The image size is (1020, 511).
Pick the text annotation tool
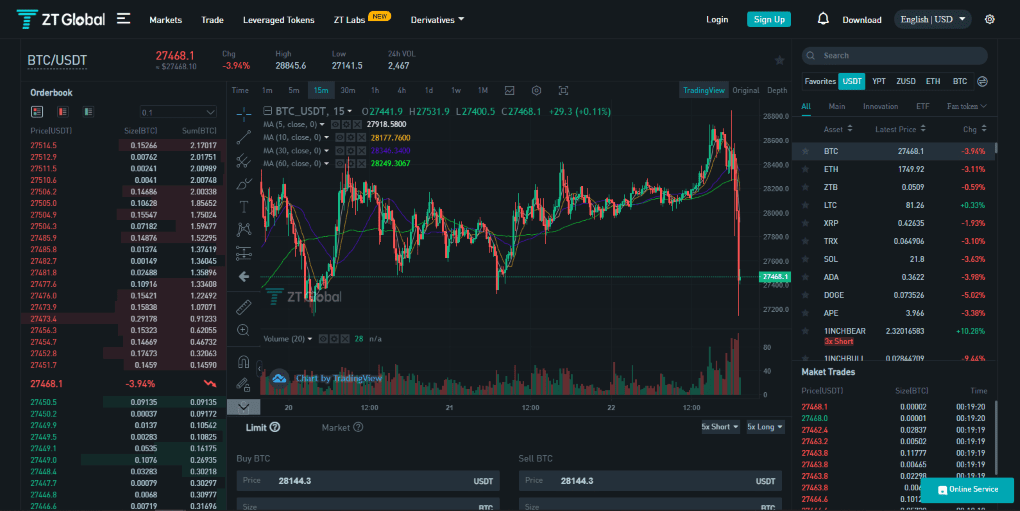[x=243, y=206]
